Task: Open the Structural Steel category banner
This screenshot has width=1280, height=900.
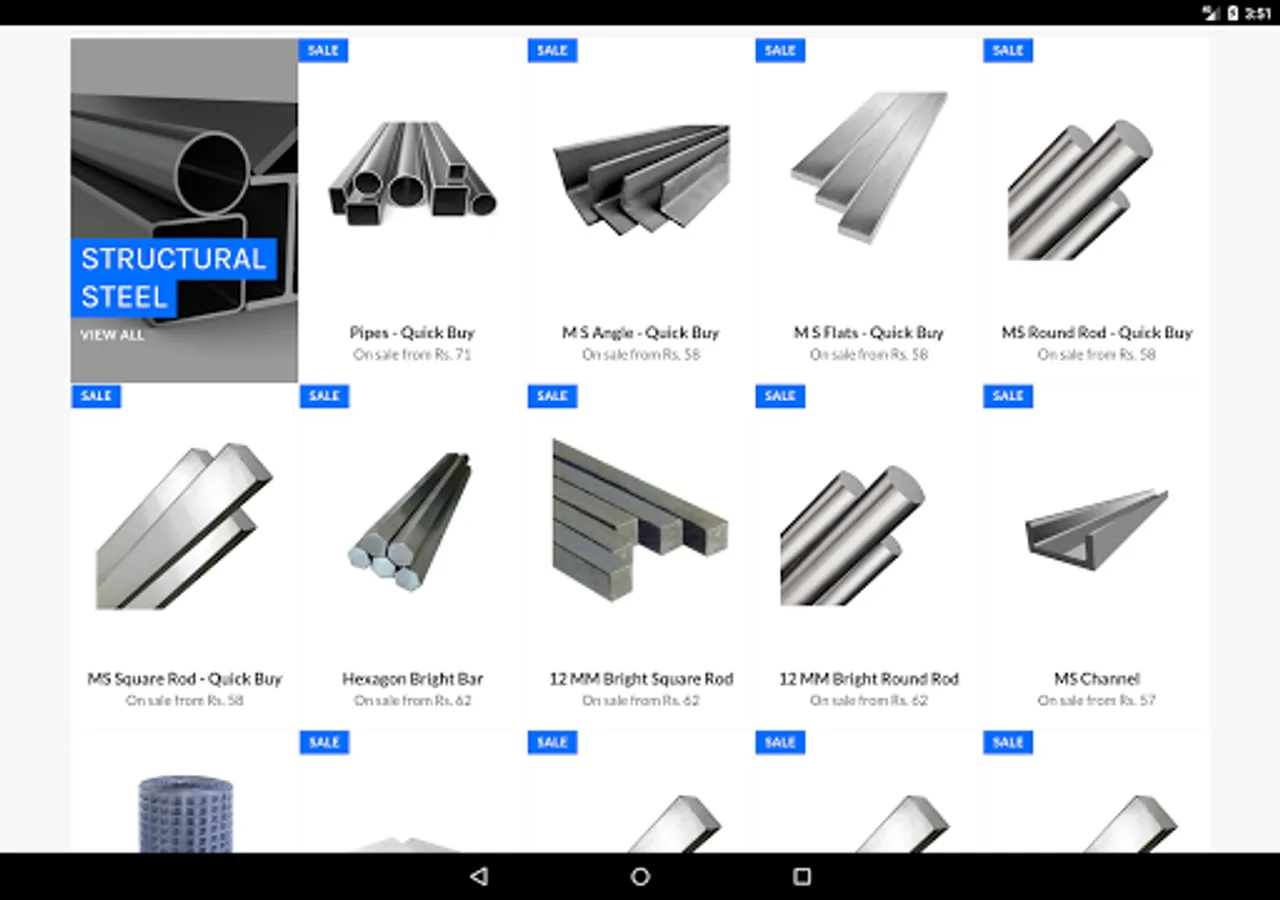Action: pos(184,211)
